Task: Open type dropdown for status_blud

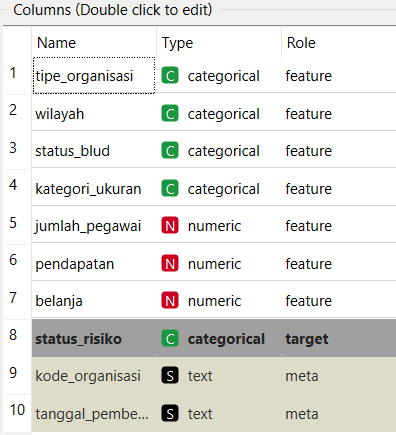Action: point(219,150)
